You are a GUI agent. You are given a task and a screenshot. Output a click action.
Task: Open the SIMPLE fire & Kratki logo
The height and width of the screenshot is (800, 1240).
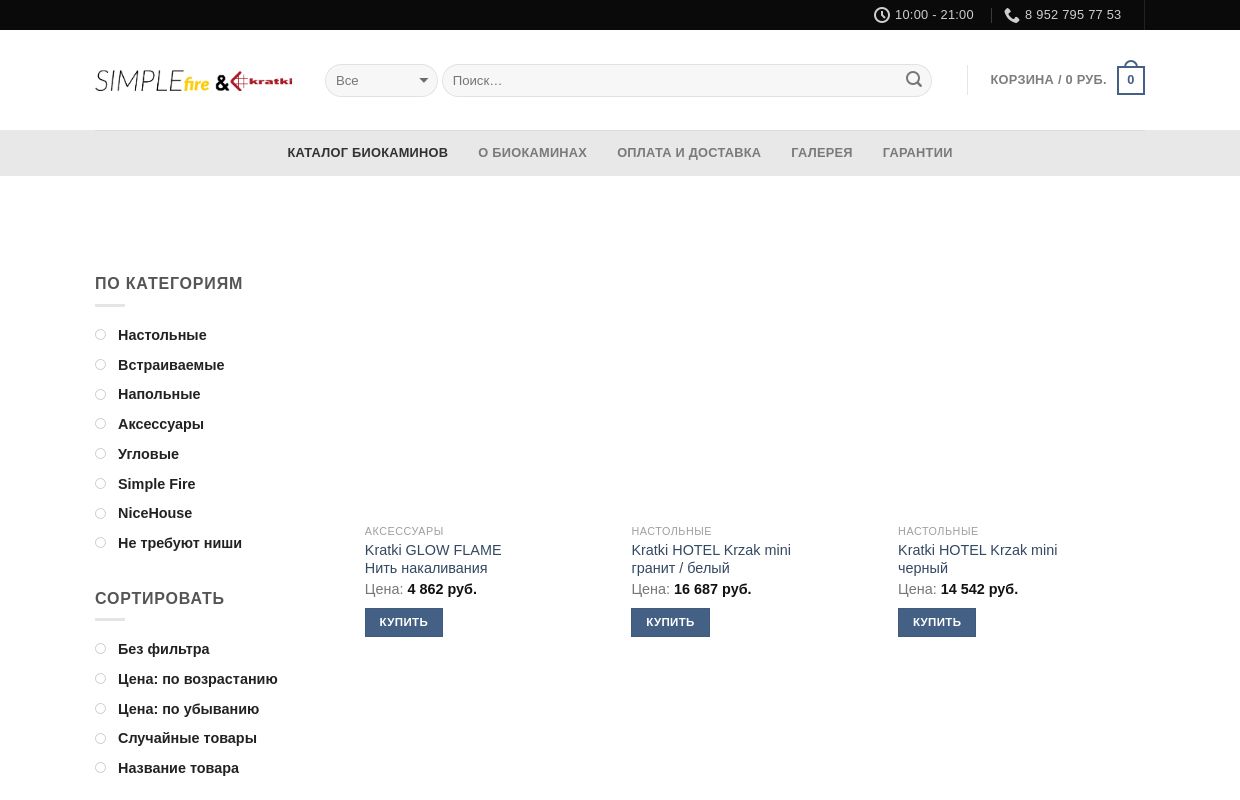194,81
